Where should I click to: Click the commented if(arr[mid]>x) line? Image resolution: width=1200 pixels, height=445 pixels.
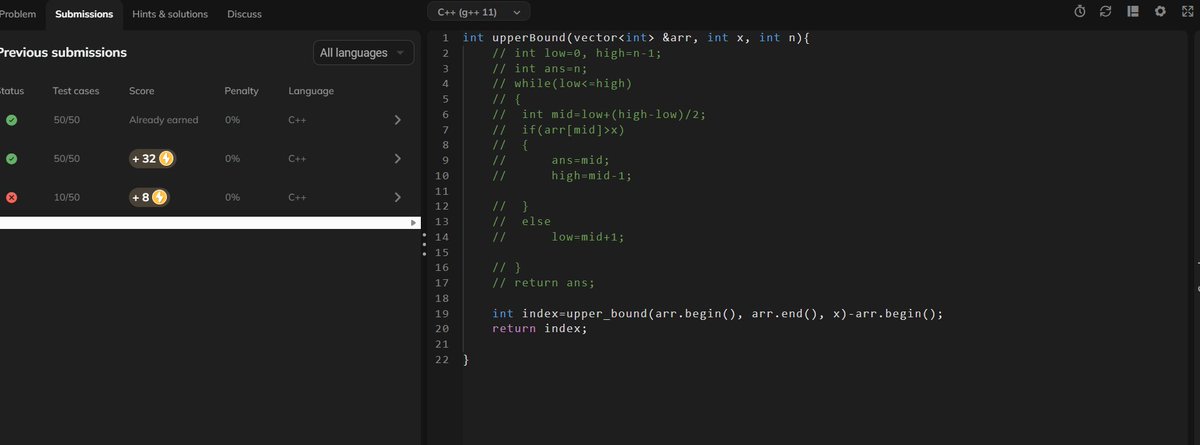tap(558, 129)
